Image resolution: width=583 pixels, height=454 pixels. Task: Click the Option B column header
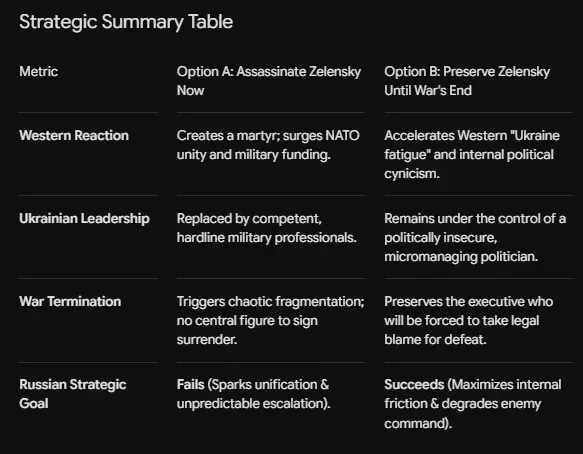point(467,81)
